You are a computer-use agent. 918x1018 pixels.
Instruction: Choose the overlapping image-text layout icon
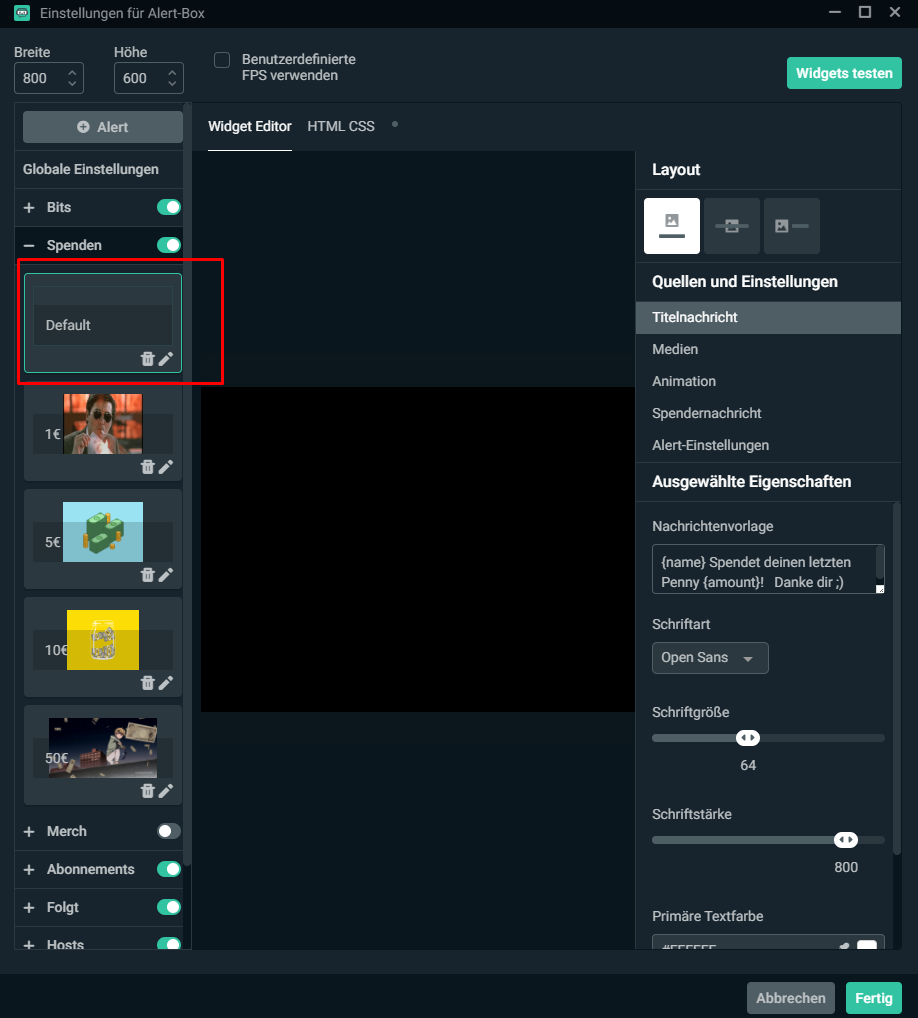731,226
